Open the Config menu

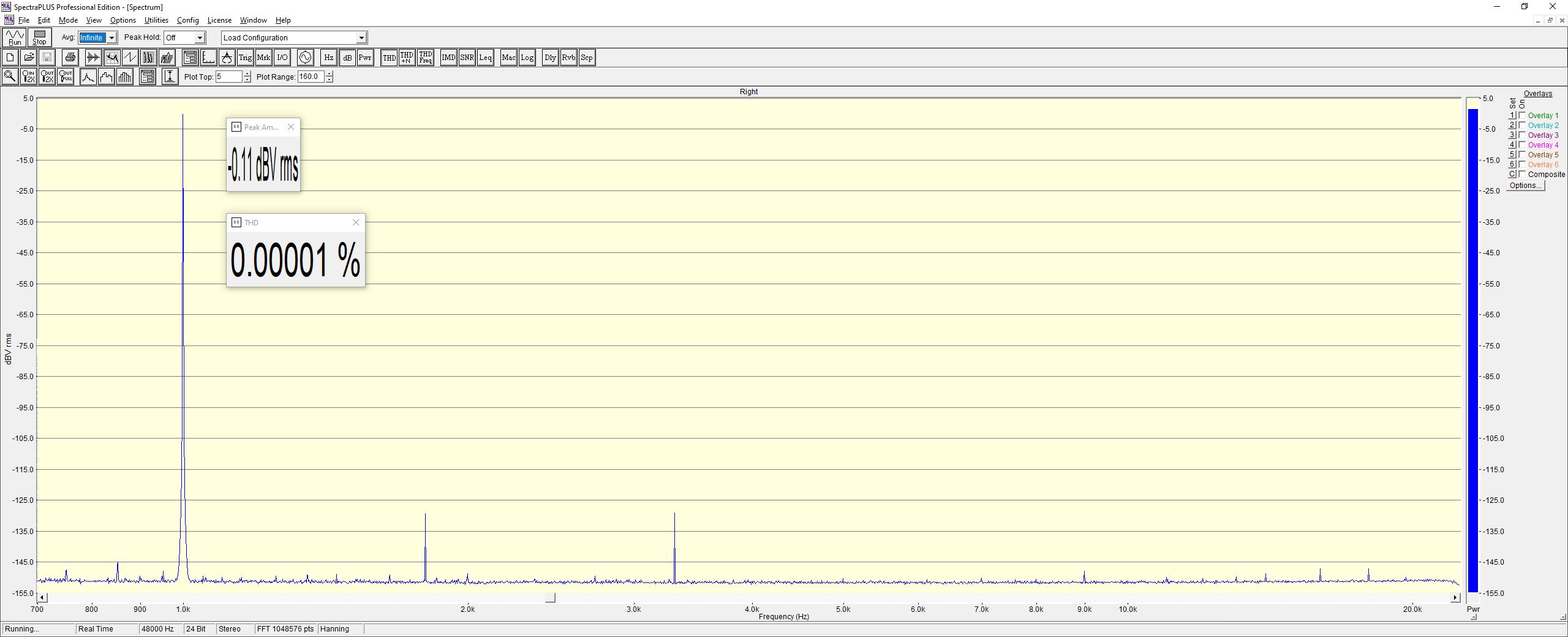(x=187, y=20)
